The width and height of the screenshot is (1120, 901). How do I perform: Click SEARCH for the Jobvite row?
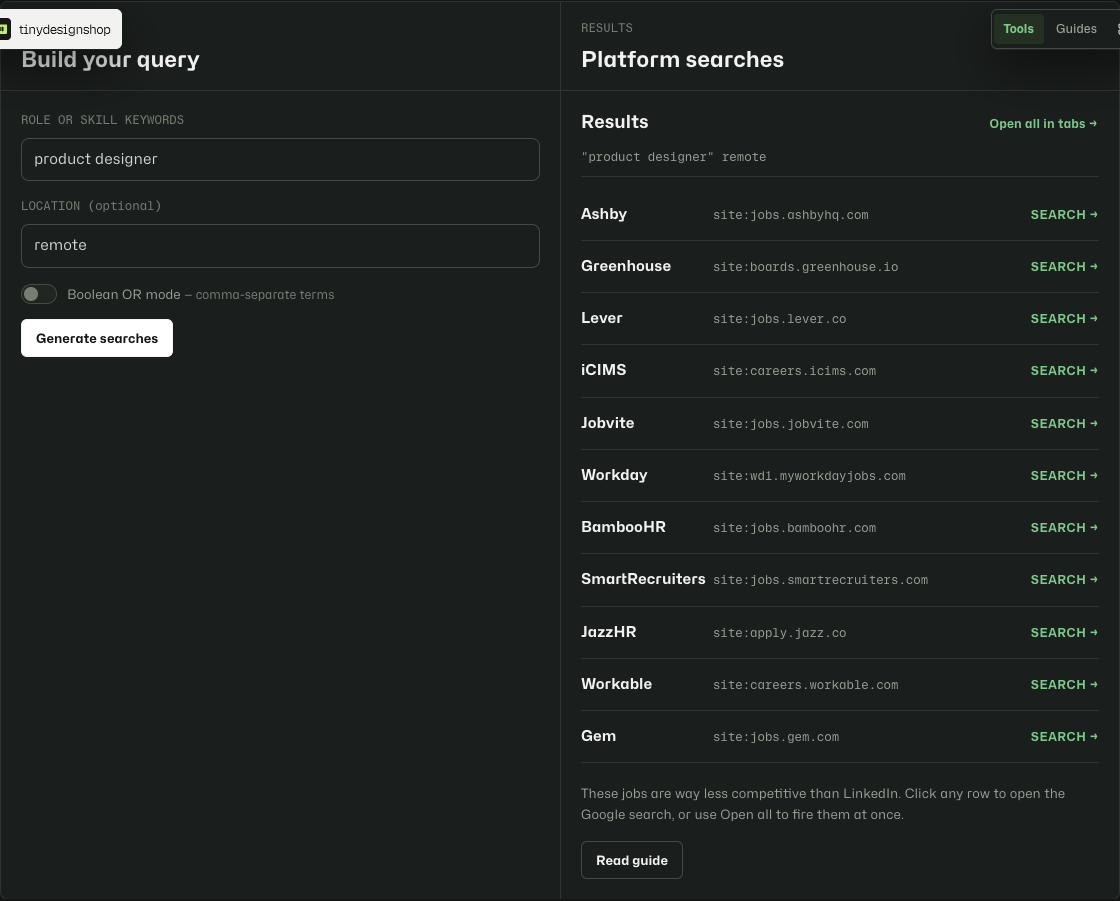[x=1064, y=424]
